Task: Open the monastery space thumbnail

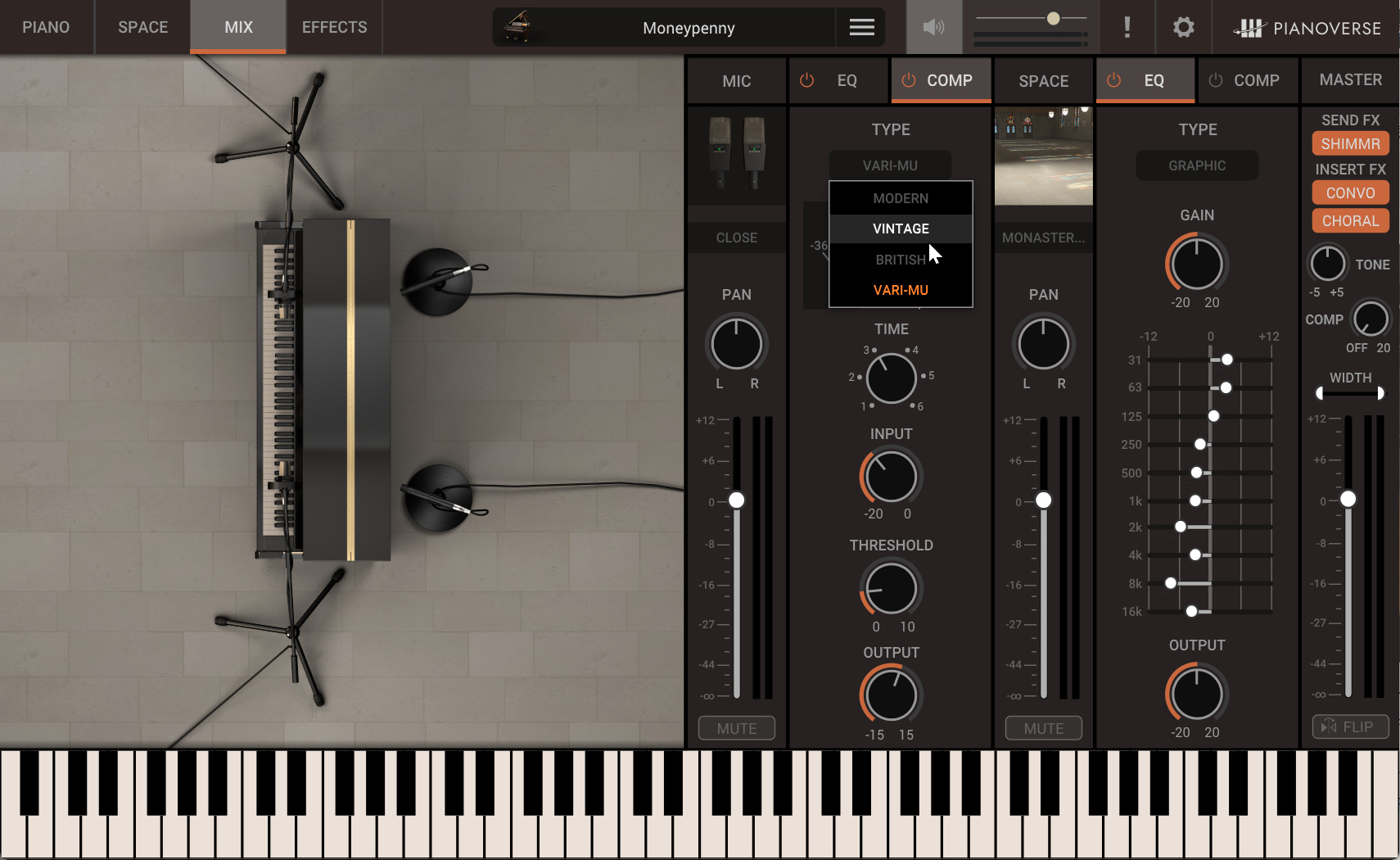Action: (1043, 156)
